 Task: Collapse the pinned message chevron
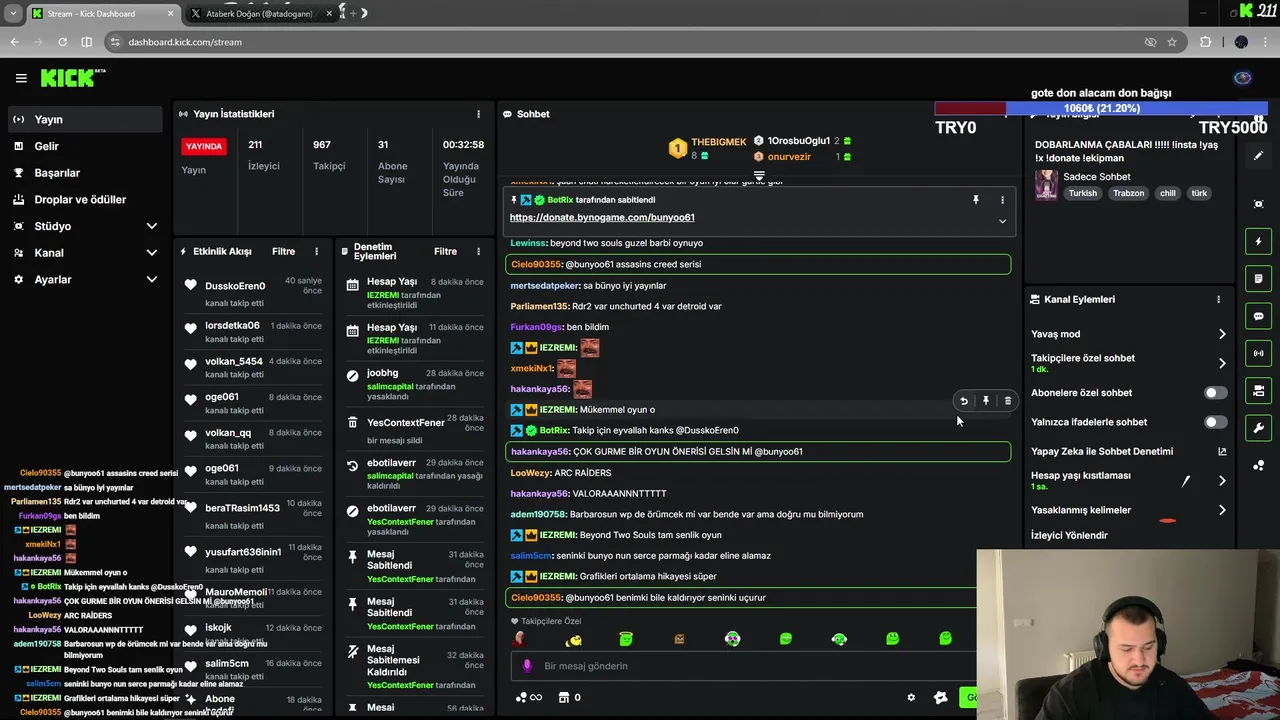point(1002,221)
